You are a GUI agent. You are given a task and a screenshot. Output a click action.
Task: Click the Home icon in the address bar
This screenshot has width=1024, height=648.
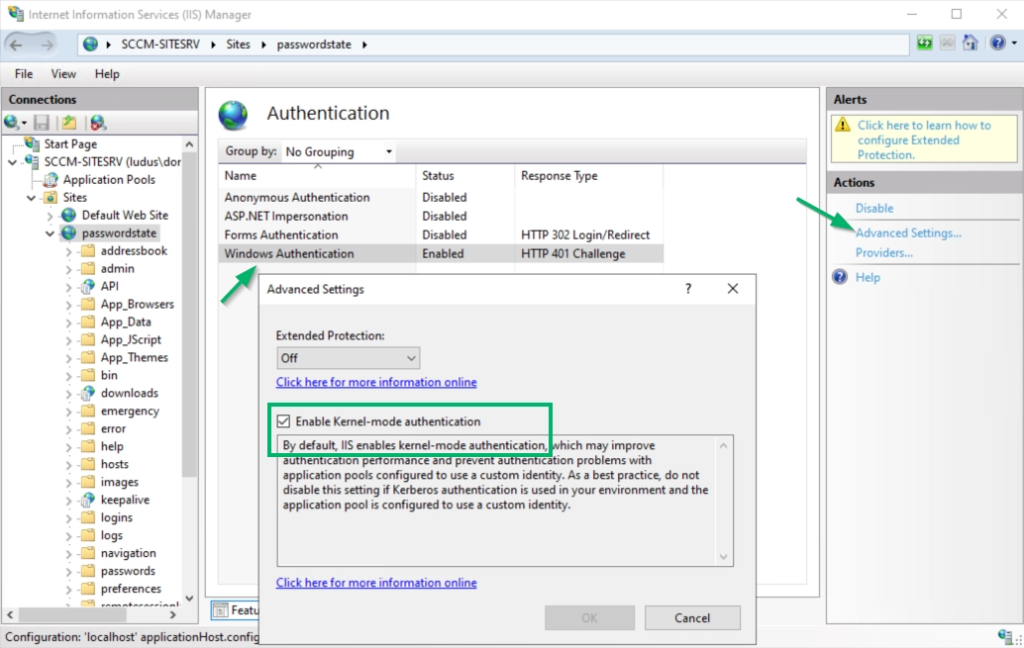coord(969,44)
